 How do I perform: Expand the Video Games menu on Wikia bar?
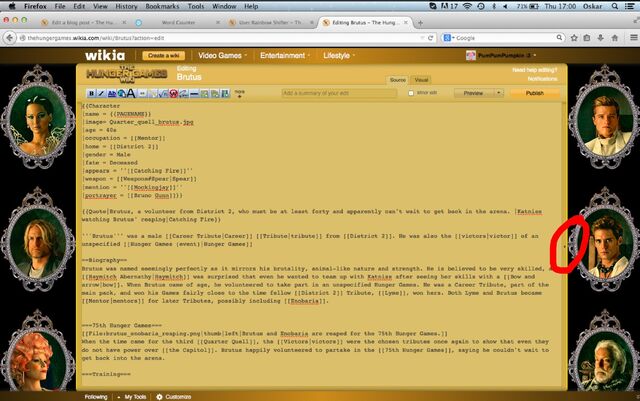click(x=222, y=56)
